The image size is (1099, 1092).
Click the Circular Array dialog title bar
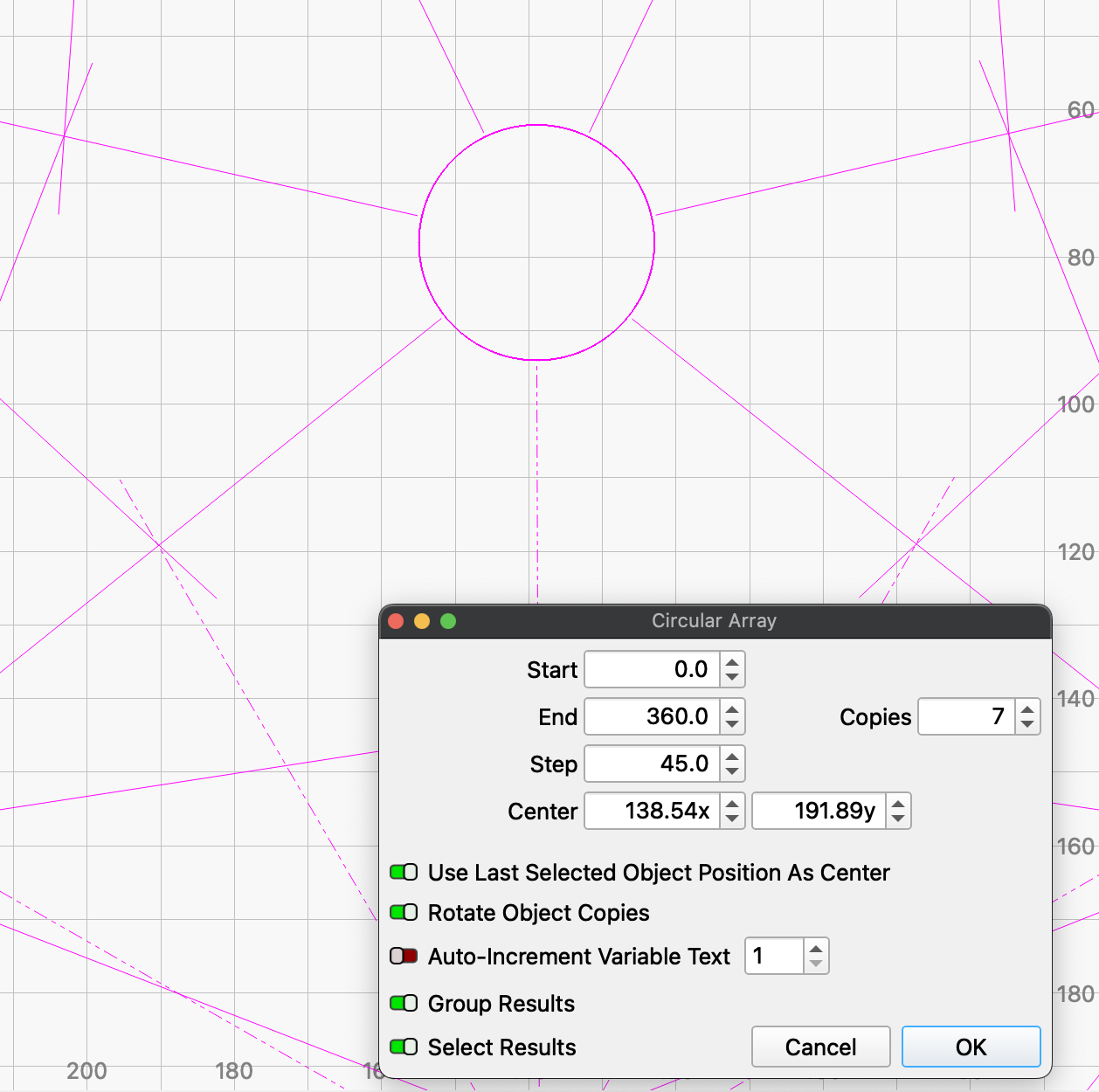point(714,621)
